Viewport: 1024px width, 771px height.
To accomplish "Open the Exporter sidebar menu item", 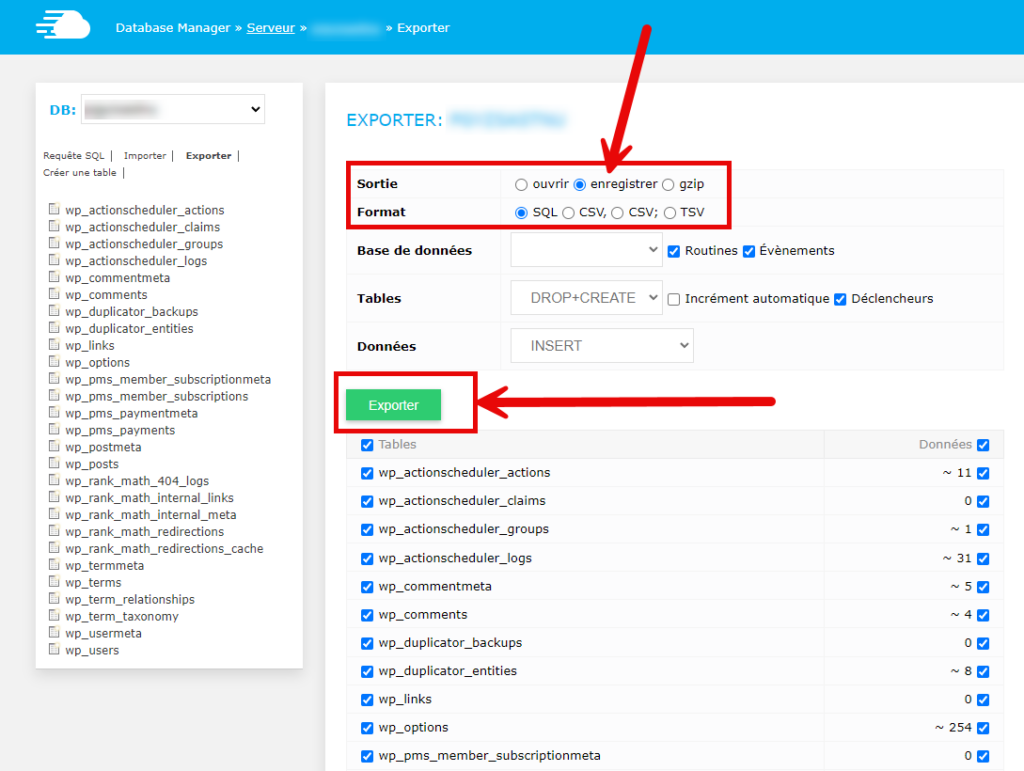I will (x=208, y=155).
